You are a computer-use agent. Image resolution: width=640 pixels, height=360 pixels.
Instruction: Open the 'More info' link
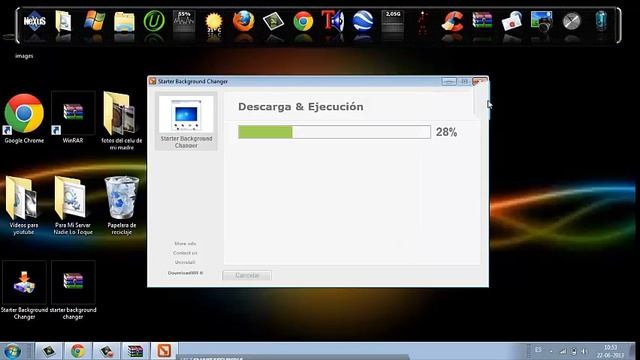[x=185, y=244]
